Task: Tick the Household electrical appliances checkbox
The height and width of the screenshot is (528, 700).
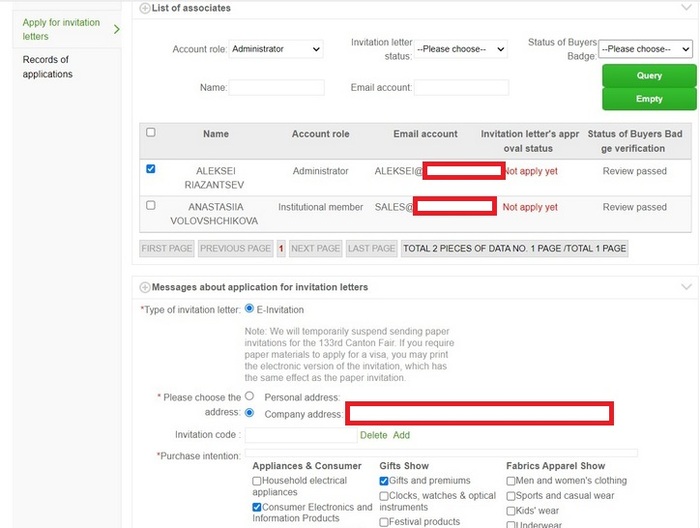Action: (257, 481)
